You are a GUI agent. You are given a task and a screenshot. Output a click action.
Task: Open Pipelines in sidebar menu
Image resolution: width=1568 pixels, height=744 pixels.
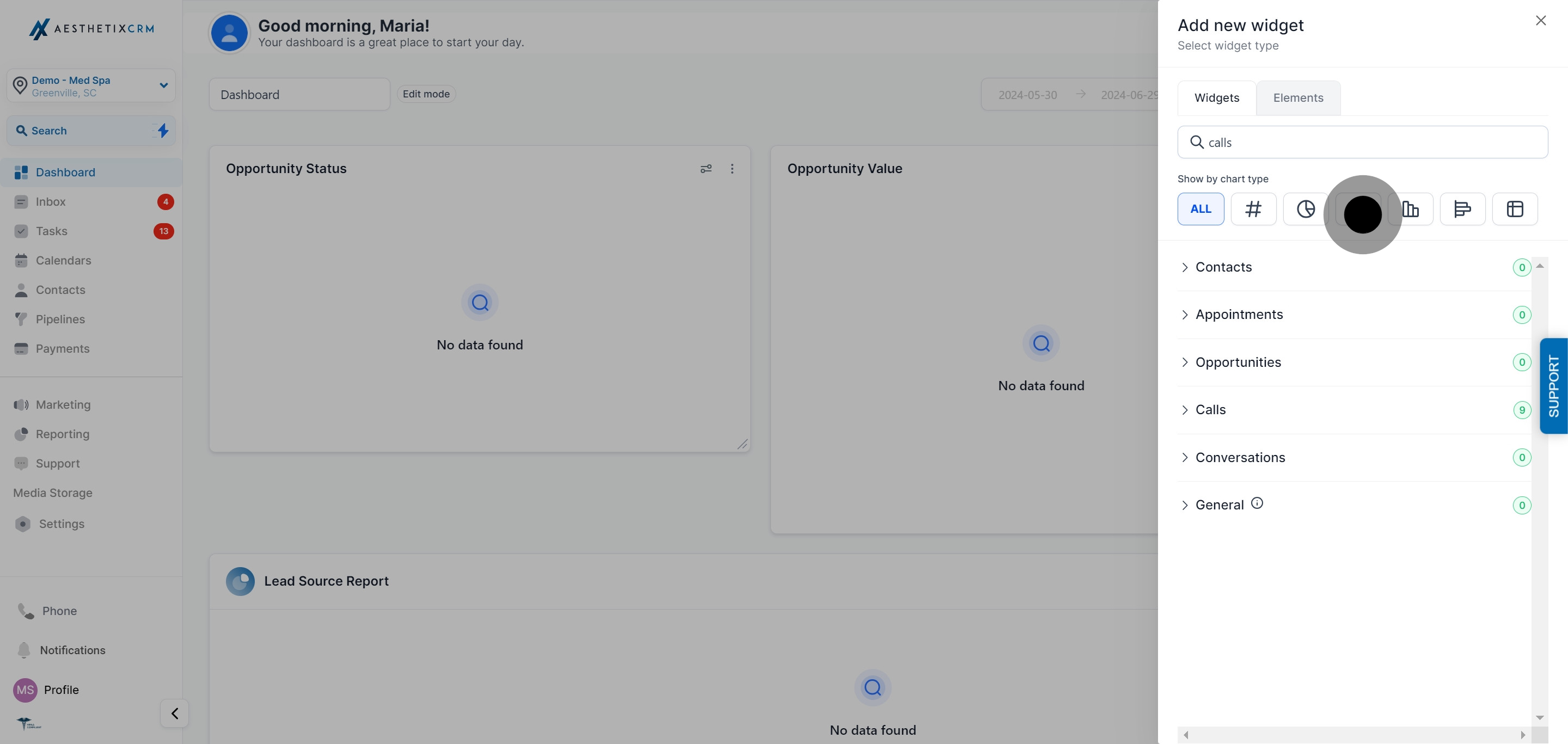coord(60,319)
